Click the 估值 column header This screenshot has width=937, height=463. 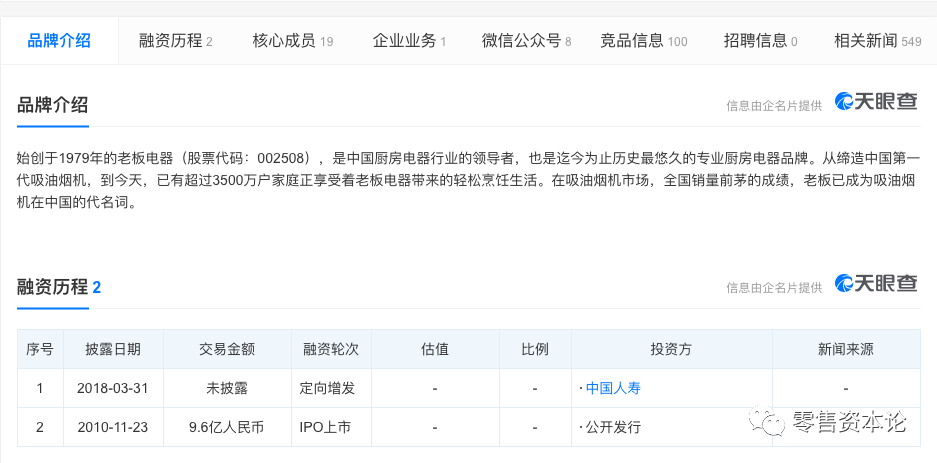click(x=435, y=349)
